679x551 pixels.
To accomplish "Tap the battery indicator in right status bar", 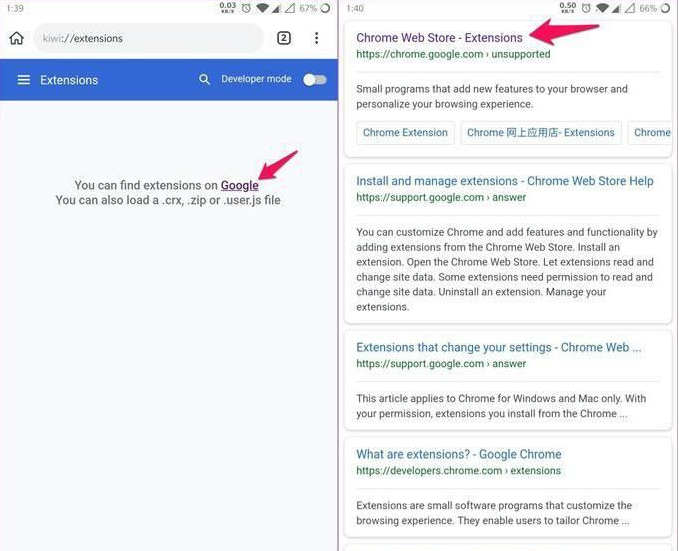I will click(665, 8).
